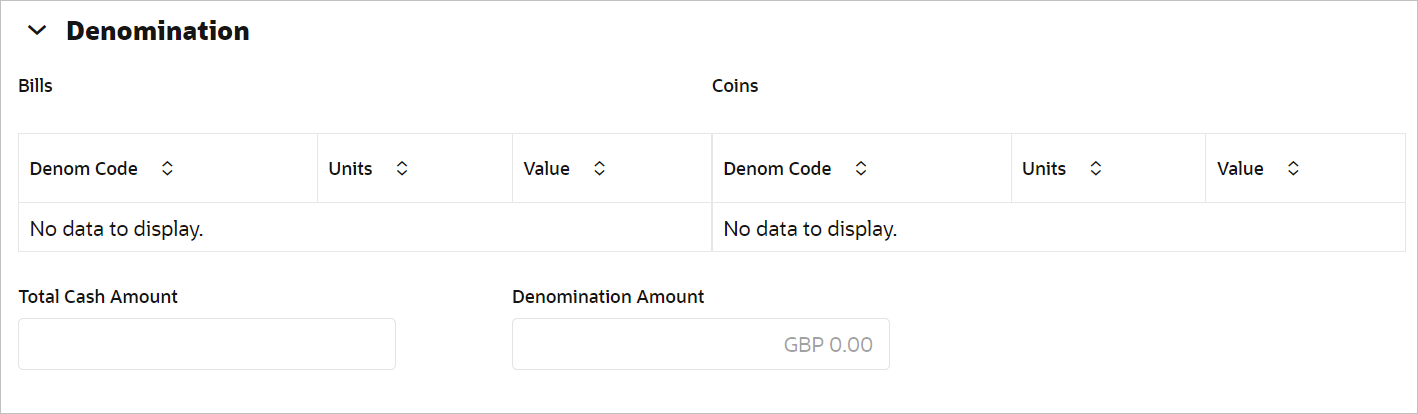1418x414 pixels.
Task: Select the Coins Denom Code header text
Action: pos(777,169)
